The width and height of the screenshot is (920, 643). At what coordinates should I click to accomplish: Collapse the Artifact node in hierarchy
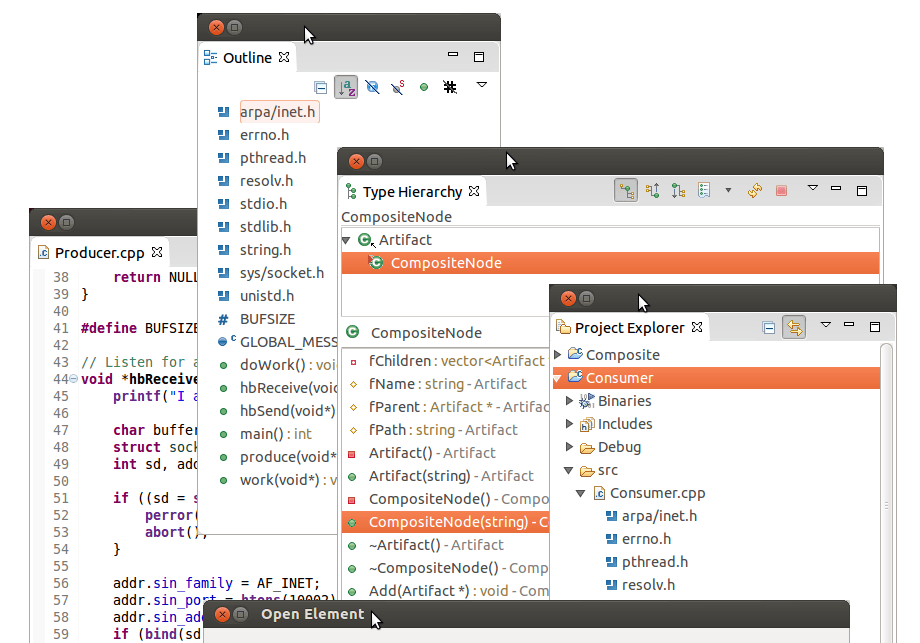(x=346, y=240)
